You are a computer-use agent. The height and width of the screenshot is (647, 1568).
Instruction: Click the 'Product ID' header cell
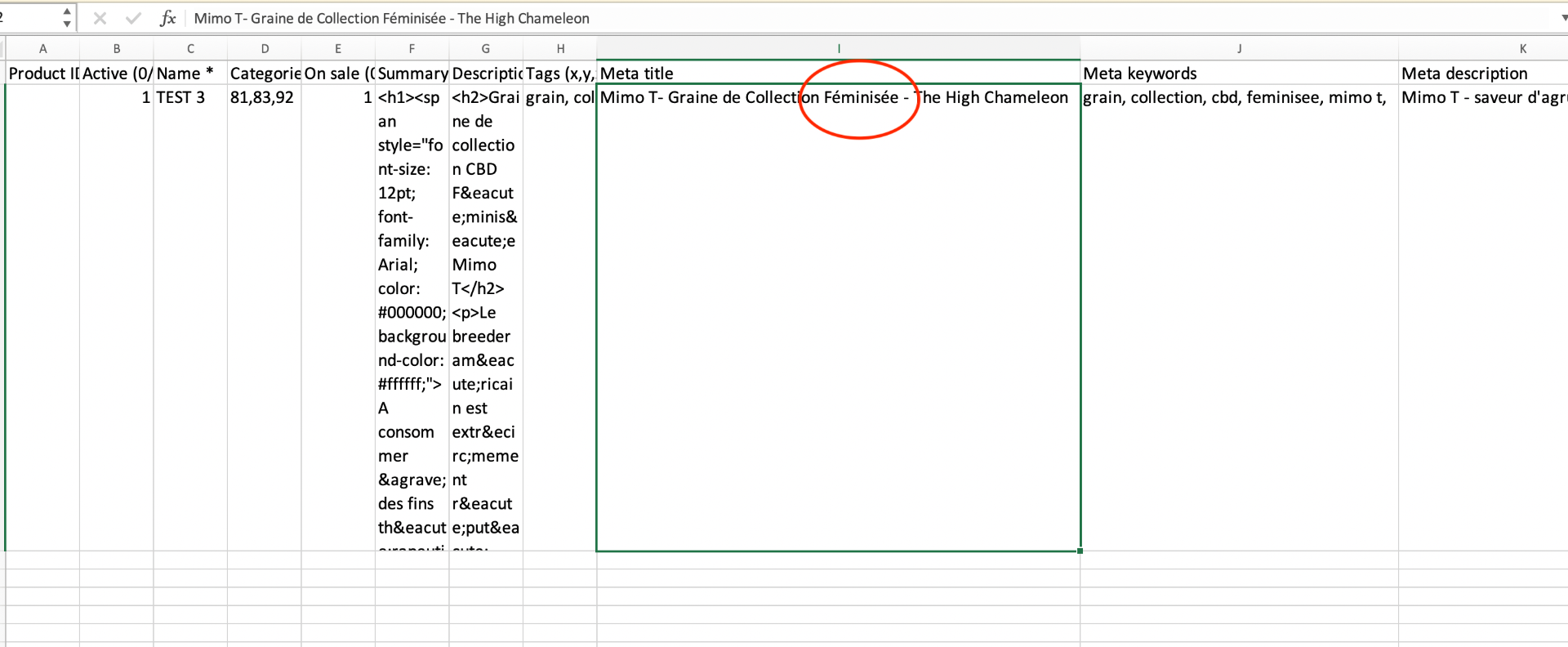click(x=42, y=73)
